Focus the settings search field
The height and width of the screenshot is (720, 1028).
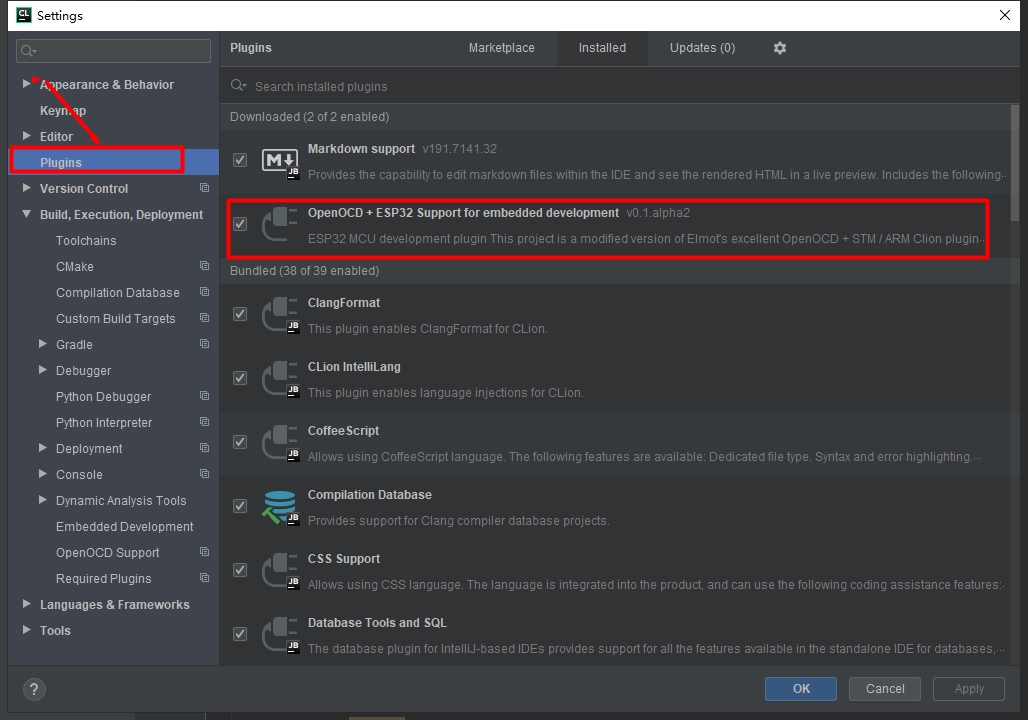[113, 51]
